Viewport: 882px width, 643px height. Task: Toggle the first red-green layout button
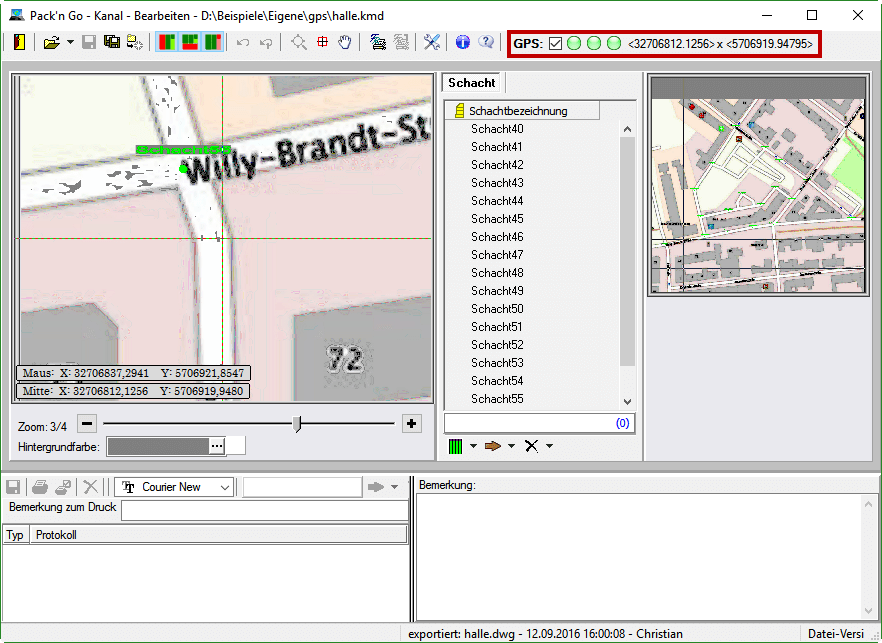[x=167, y=42]
